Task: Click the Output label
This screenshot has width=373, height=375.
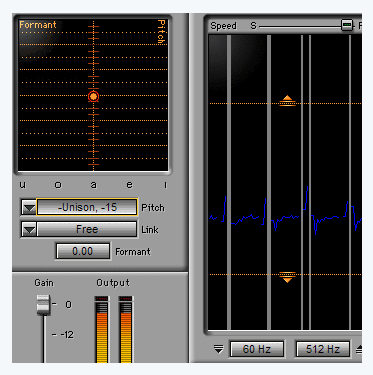Action: (113, 283)
